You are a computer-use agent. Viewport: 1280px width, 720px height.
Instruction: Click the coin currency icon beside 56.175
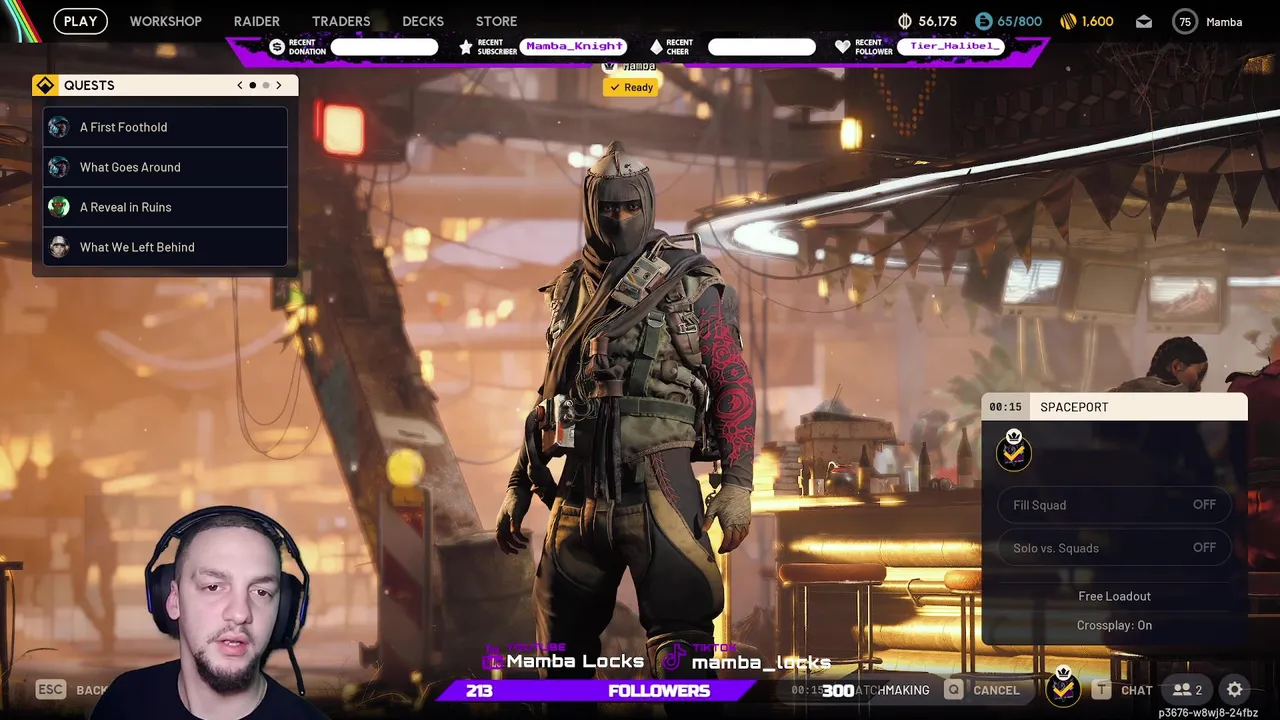905,21
